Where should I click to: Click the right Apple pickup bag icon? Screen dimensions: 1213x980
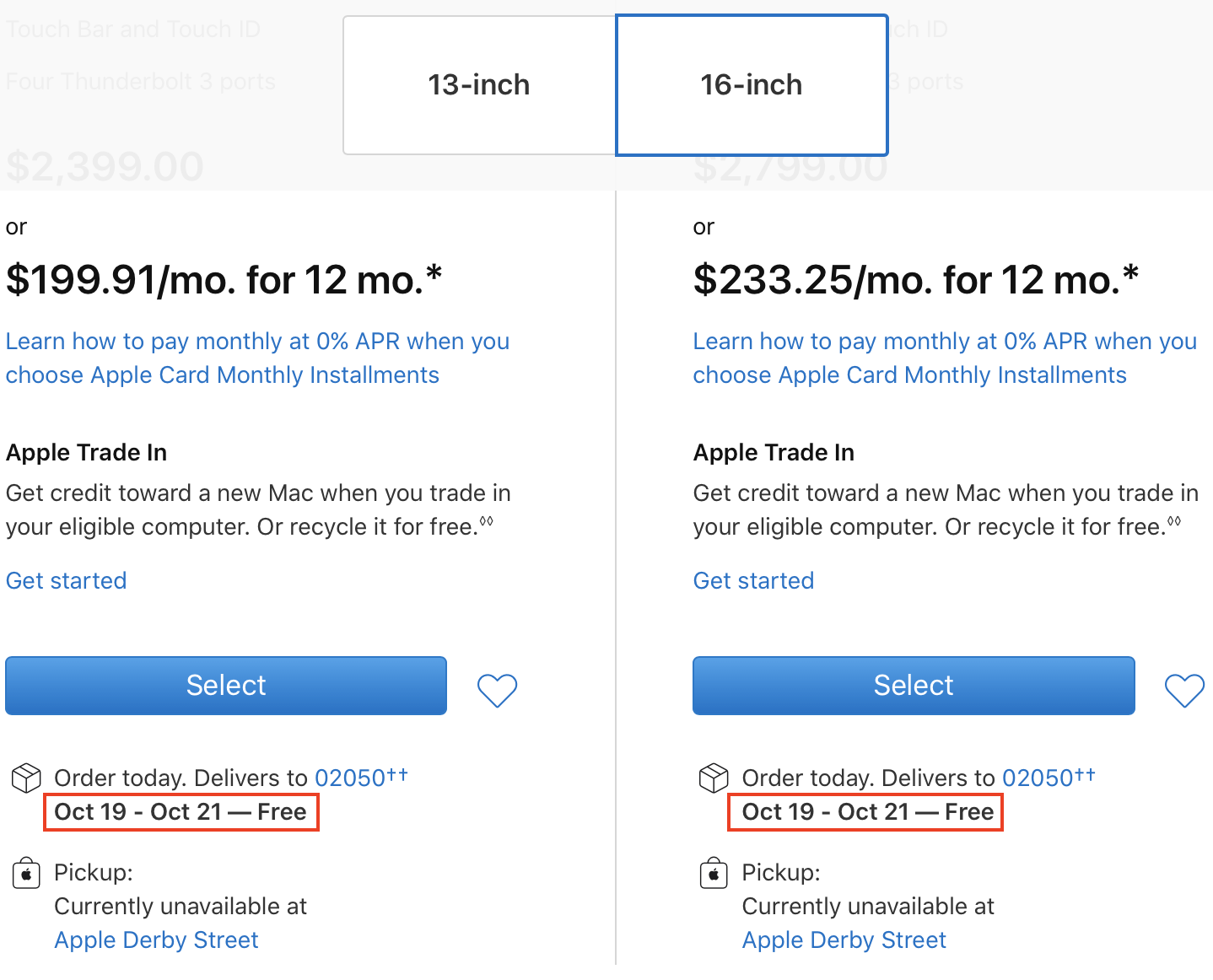tap(714, 873)
